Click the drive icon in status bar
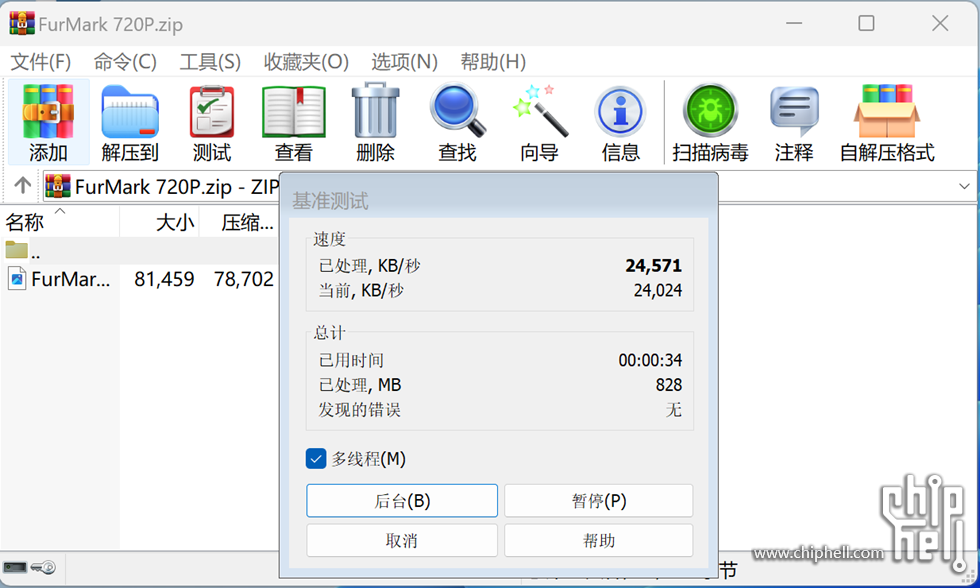This screenshot has height=588, width=980. [x=15, y=567]
